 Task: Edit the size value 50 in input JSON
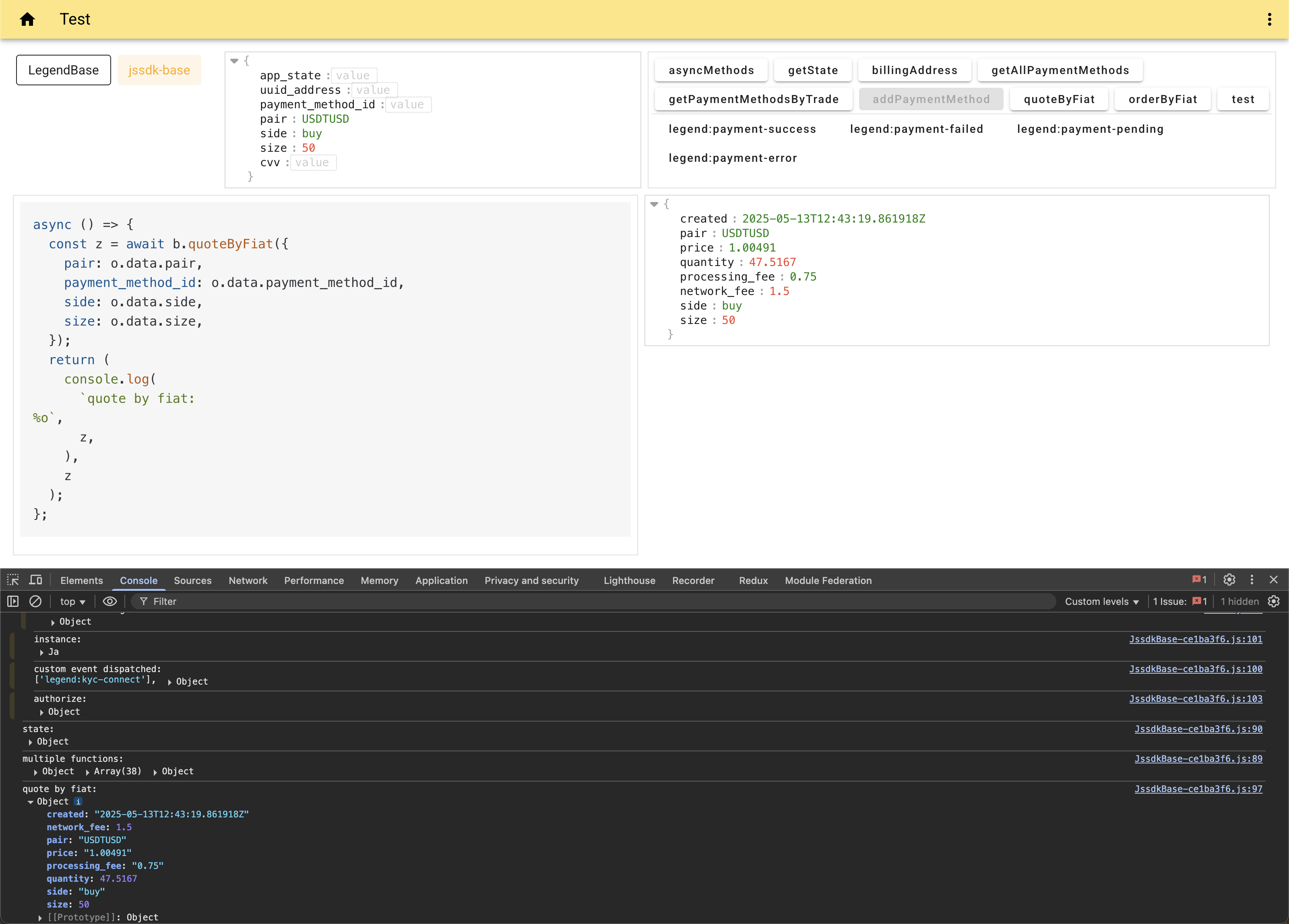(309, 148)
